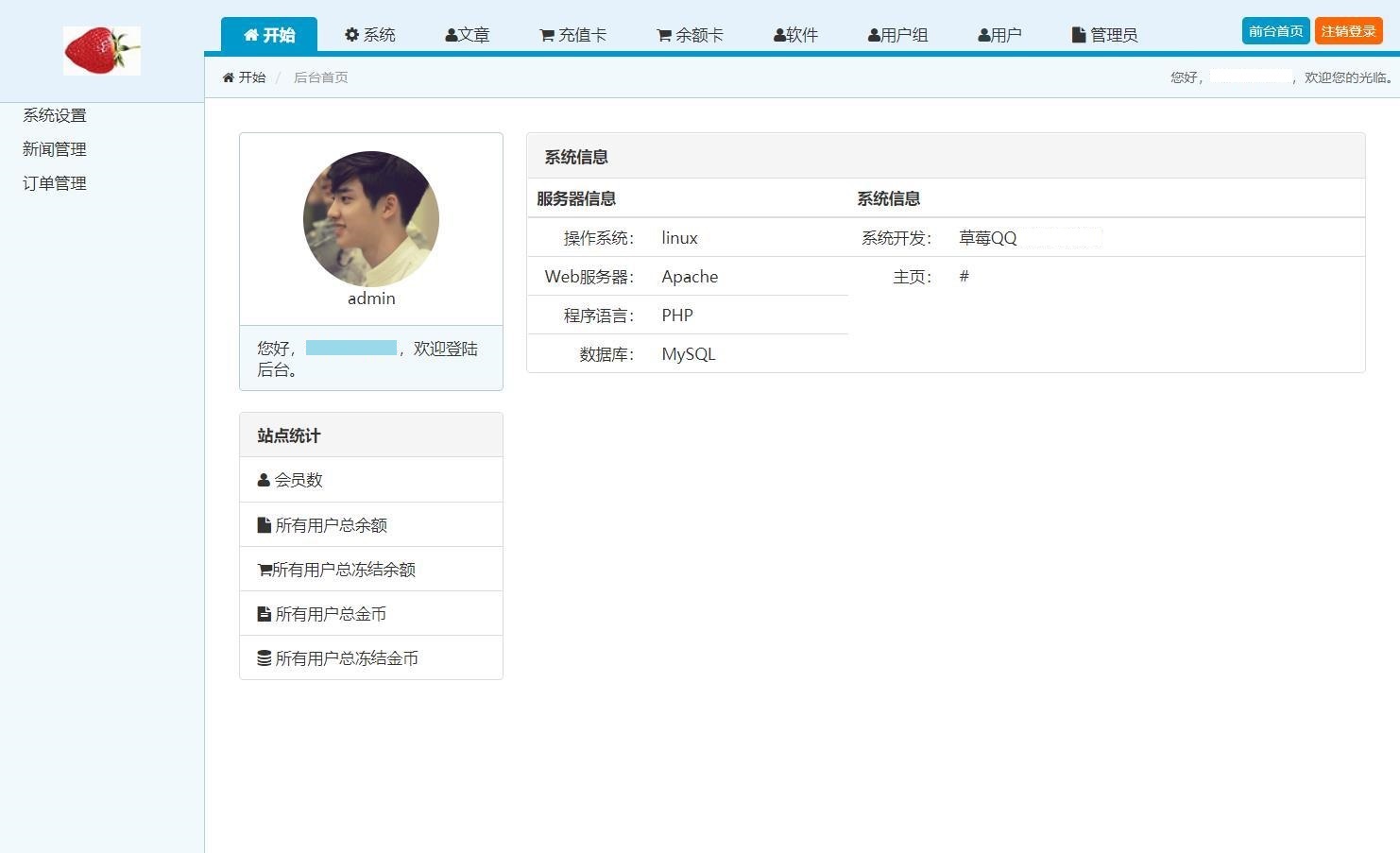Go to 新闻管理 in the sidebar
The width and height of the screenshot is (1400, 853).
click(x=55, y=149)
